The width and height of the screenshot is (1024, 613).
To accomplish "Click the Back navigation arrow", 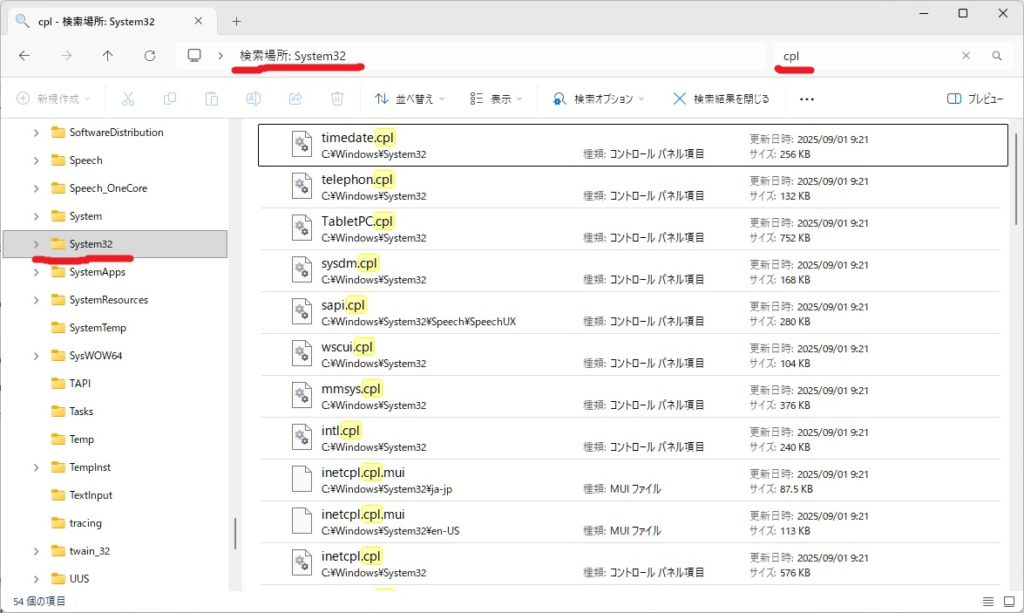I will (25, 56).
